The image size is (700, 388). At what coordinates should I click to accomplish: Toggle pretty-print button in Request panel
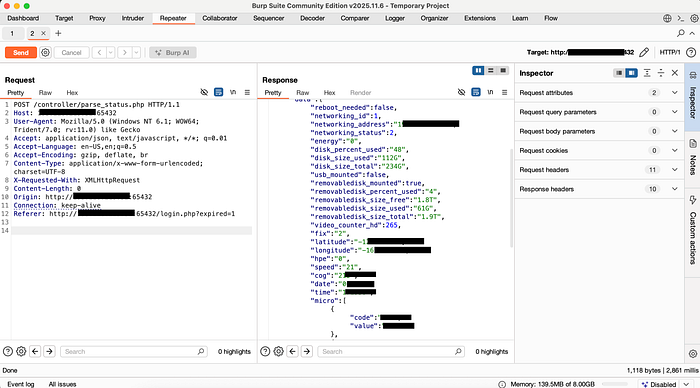click(218, 92)
